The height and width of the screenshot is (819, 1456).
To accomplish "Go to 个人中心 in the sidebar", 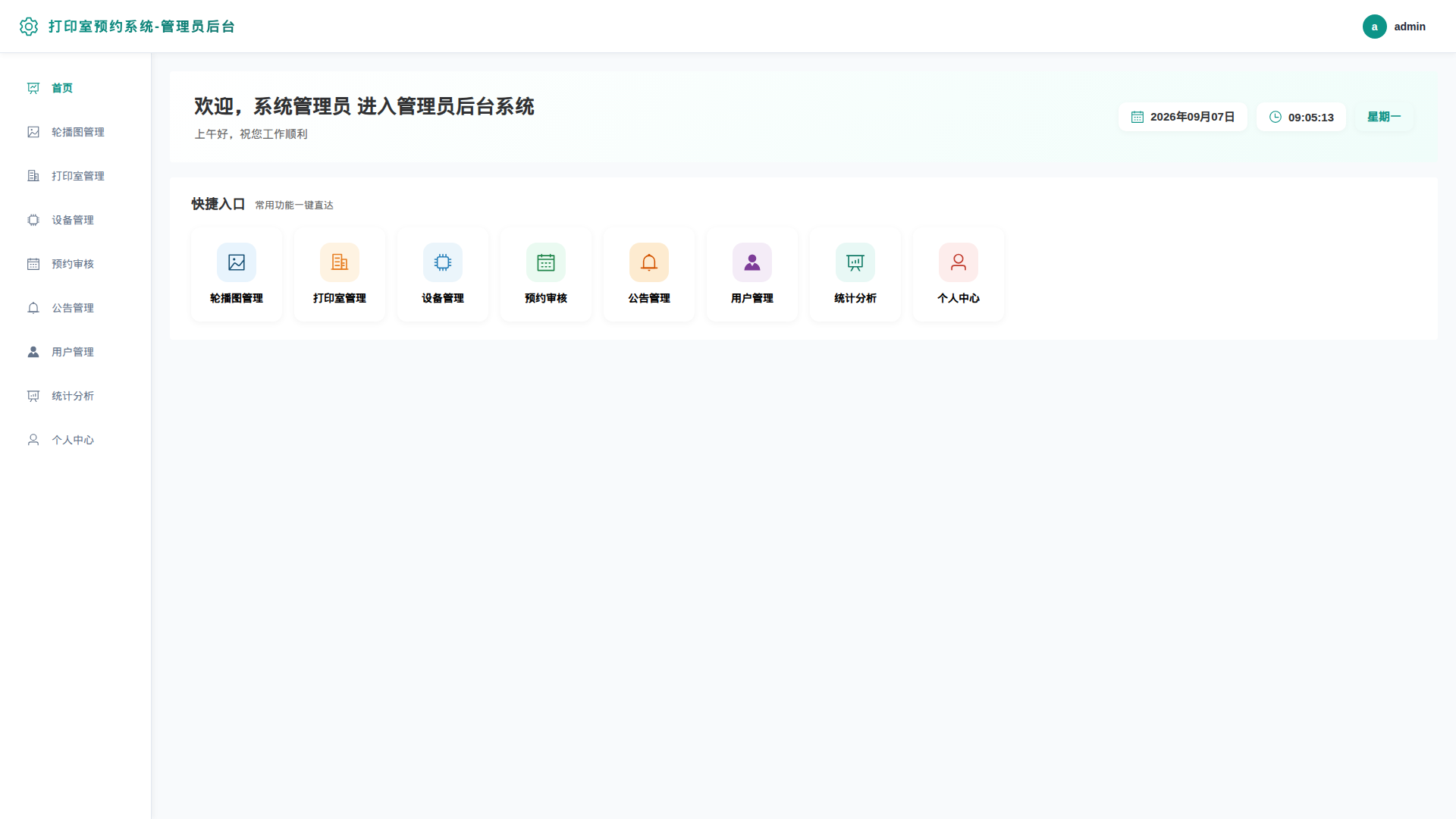I will pos(76,440).
